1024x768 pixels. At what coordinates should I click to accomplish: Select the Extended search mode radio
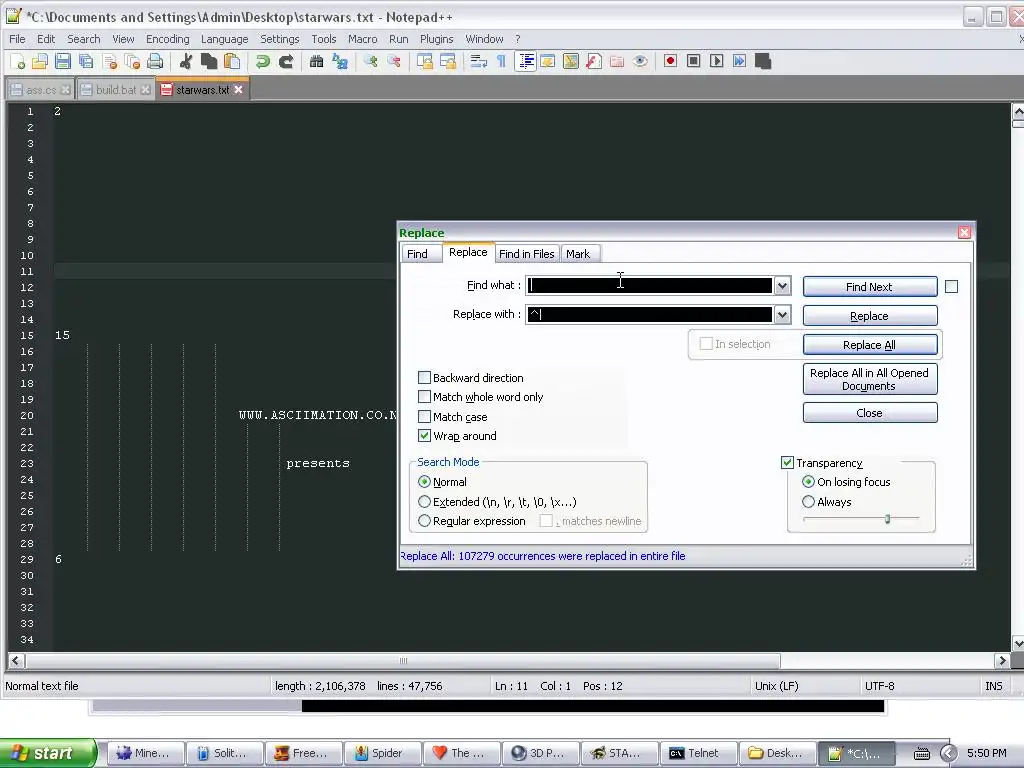point(424,502)
